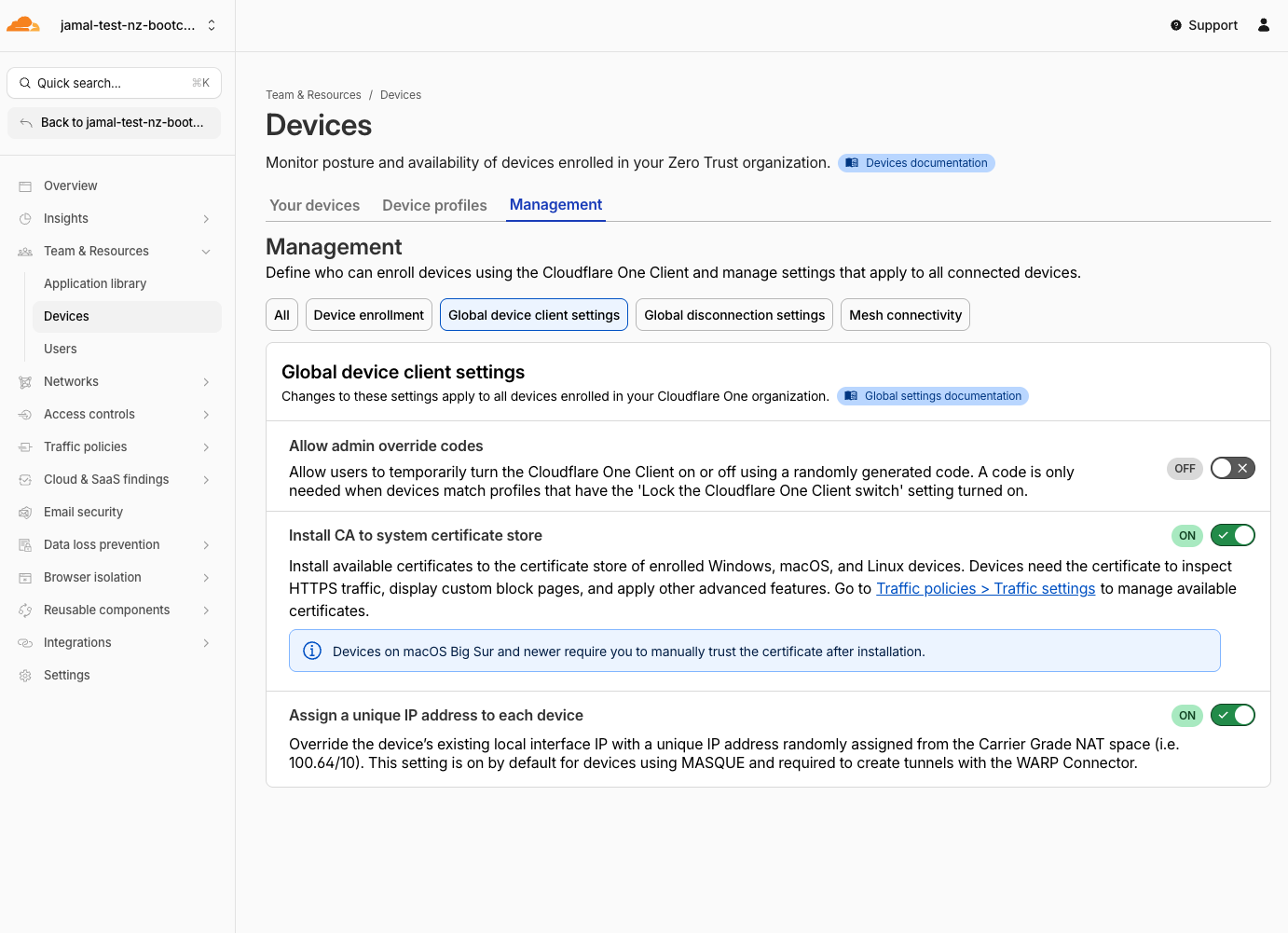Switch to Device profiles tab
The image size is (1288, 933).
point(434,205)
